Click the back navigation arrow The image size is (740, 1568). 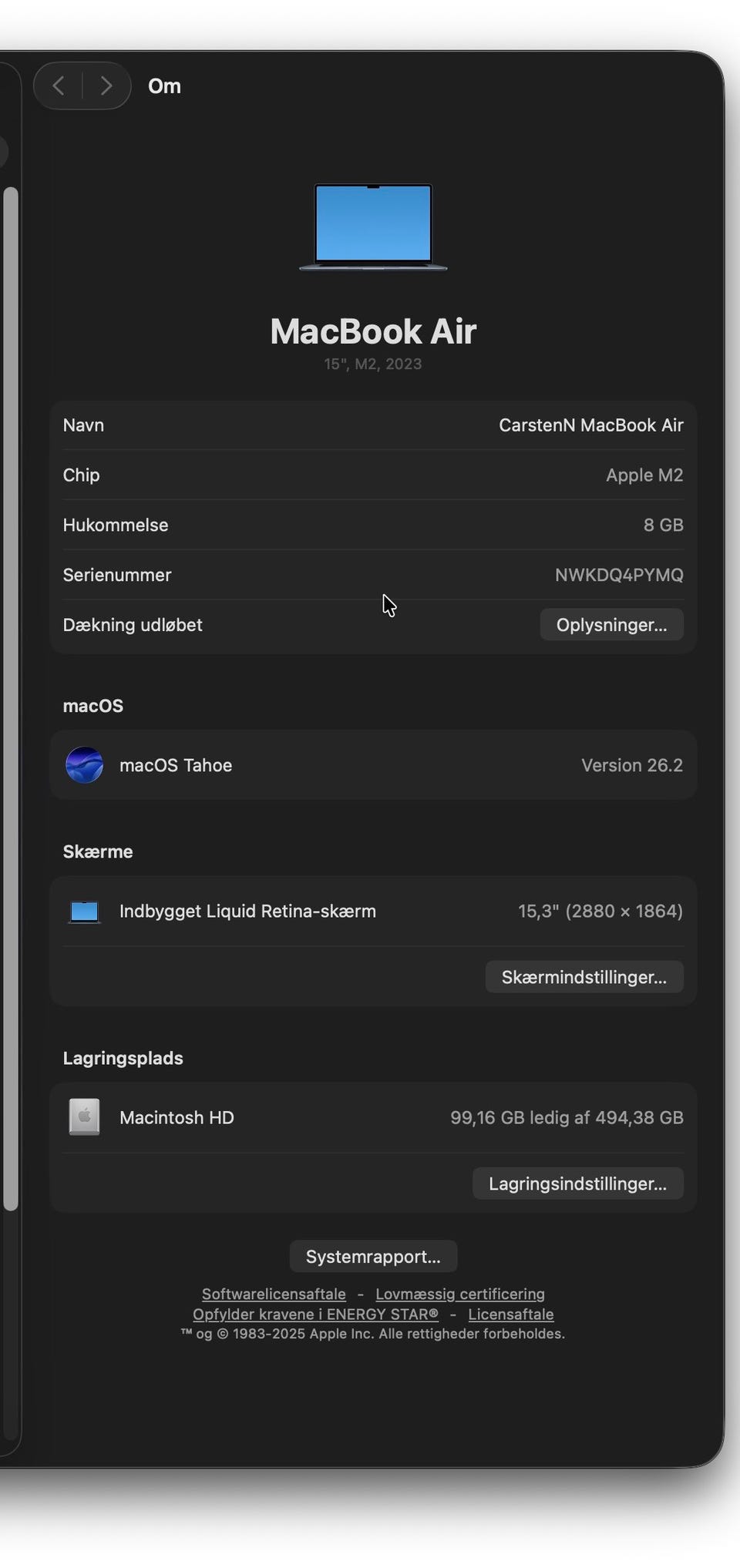coord(59,86)
